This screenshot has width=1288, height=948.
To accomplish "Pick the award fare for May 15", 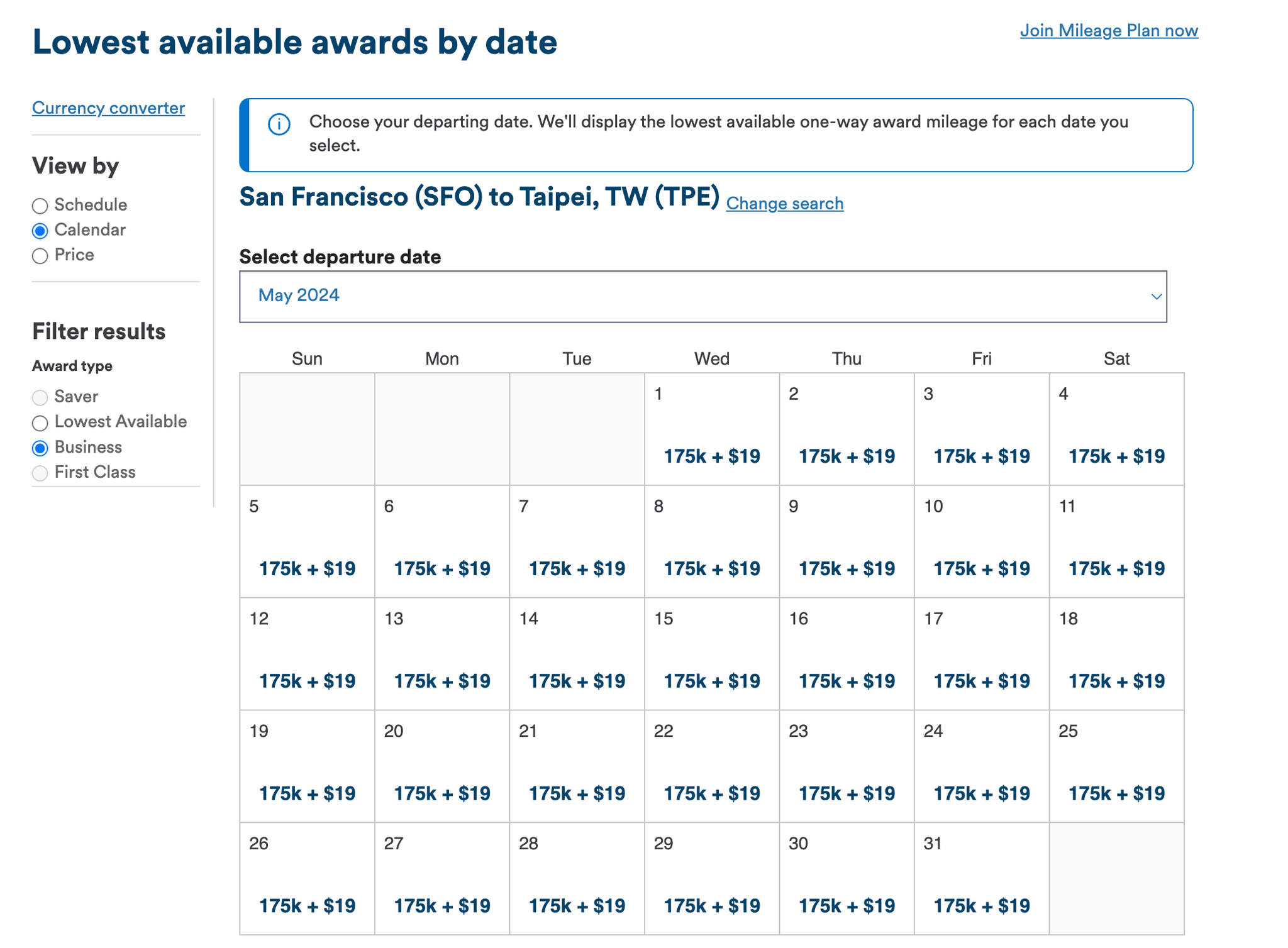I will coord(711,680).
